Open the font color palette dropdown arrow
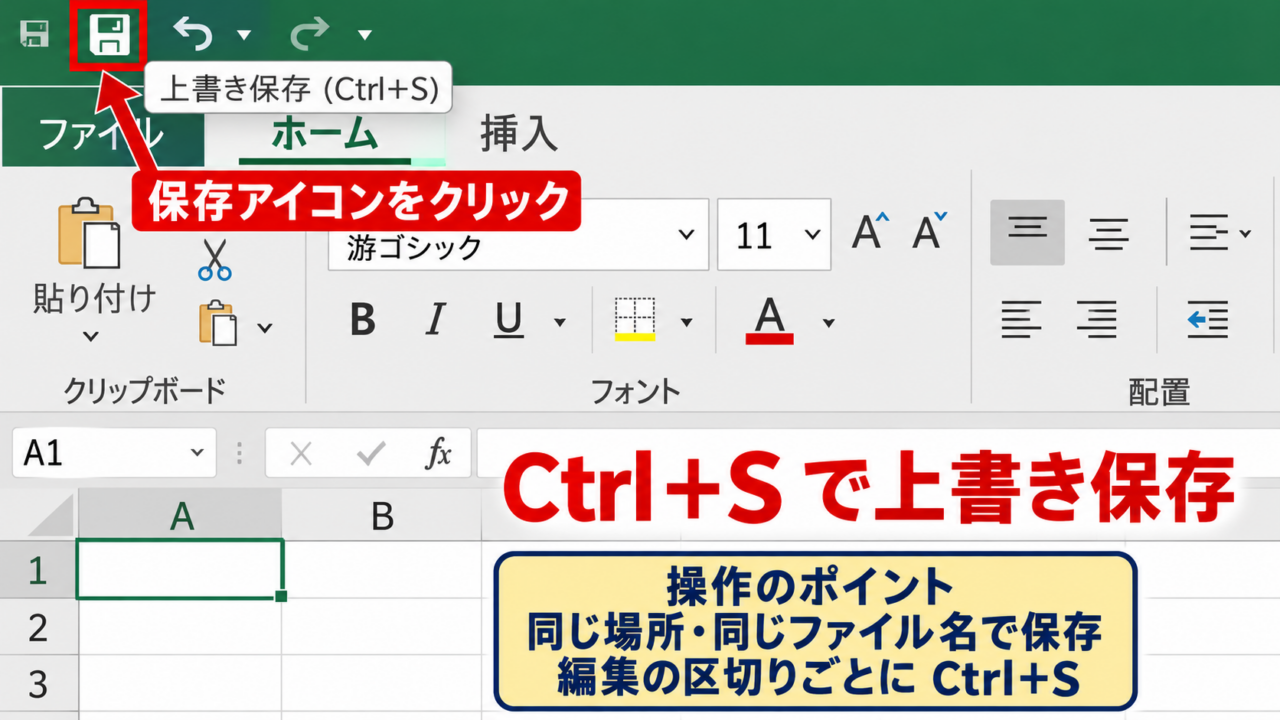1280x720 pixels. (828, 322)
